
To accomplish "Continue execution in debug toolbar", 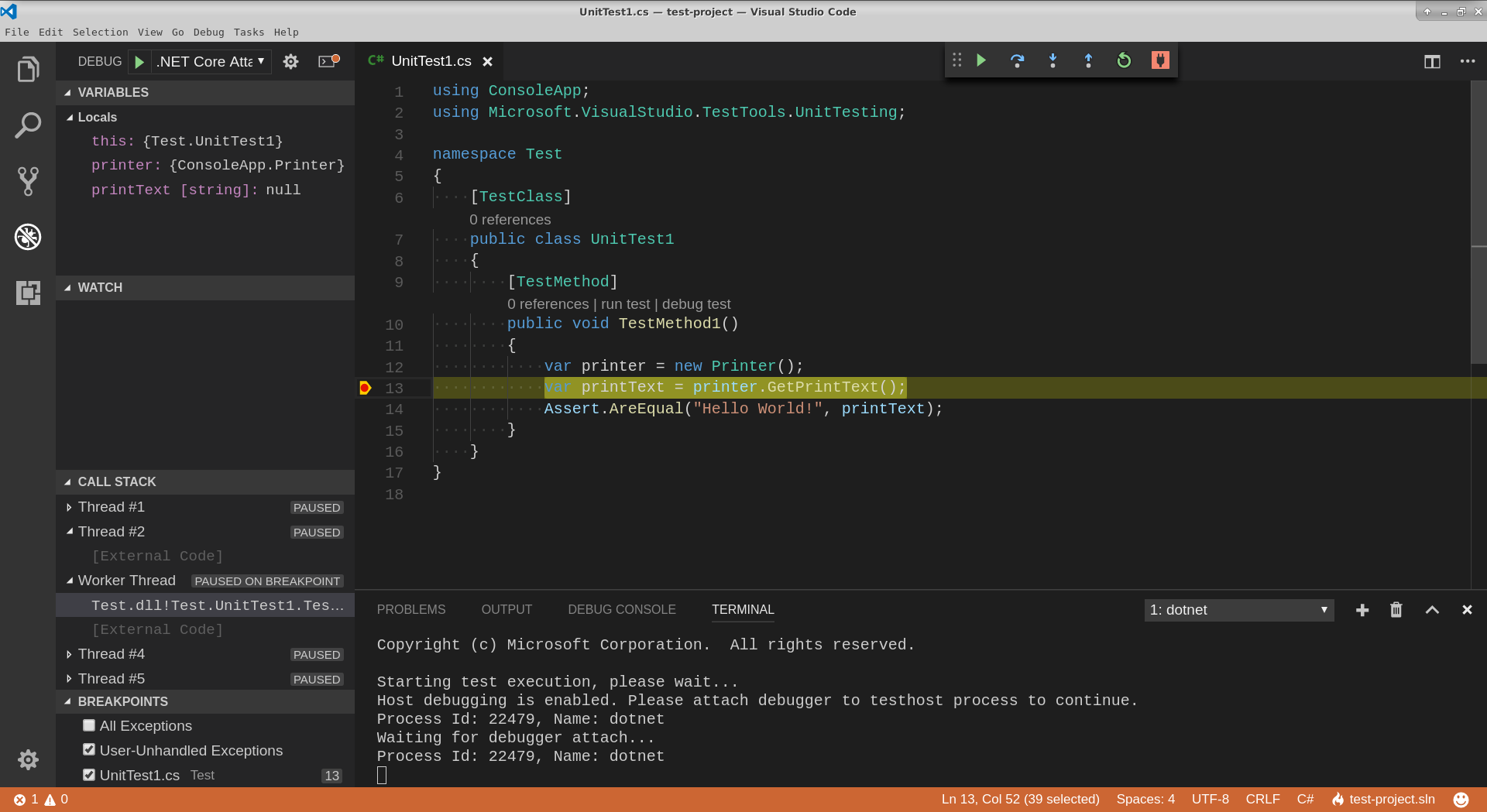I will pyautogui.click(x=981, y=60).
